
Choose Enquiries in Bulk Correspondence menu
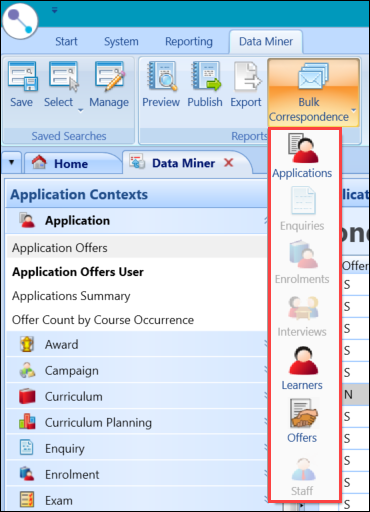(302, 209)
